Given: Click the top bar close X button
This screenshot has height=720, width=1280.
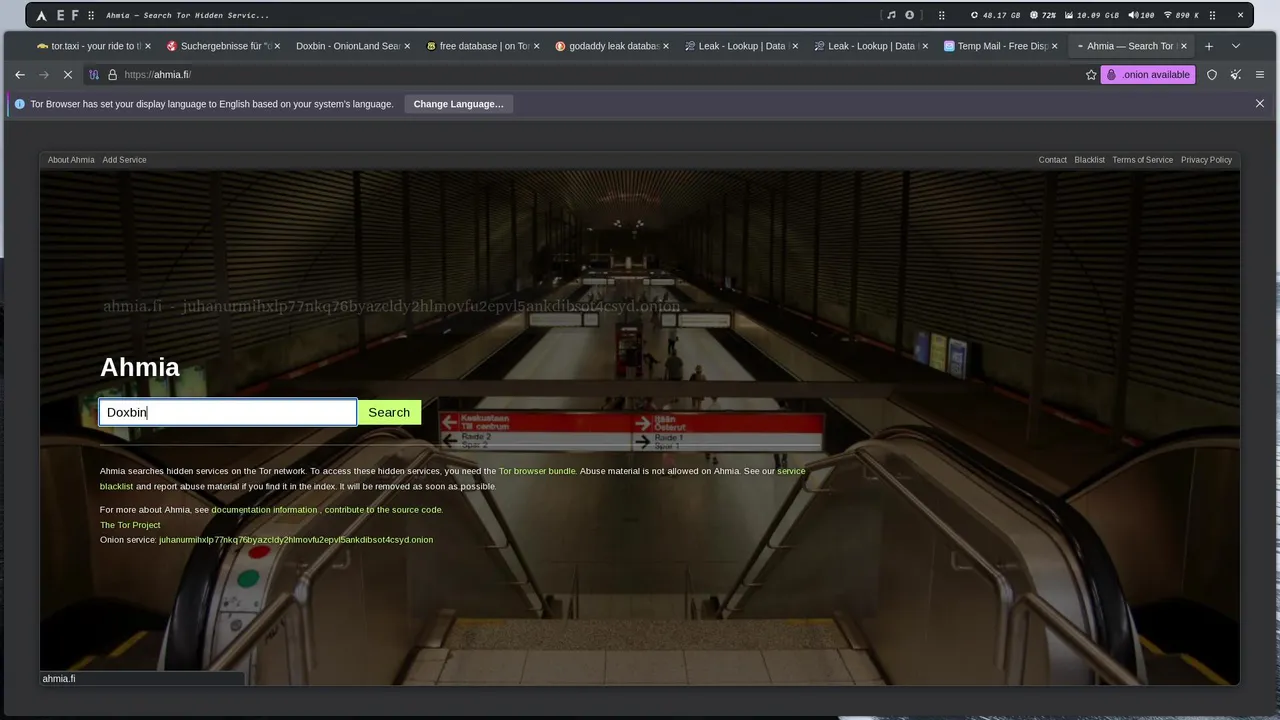Looking at the screenshot, I should click(x=1241, y=15).
